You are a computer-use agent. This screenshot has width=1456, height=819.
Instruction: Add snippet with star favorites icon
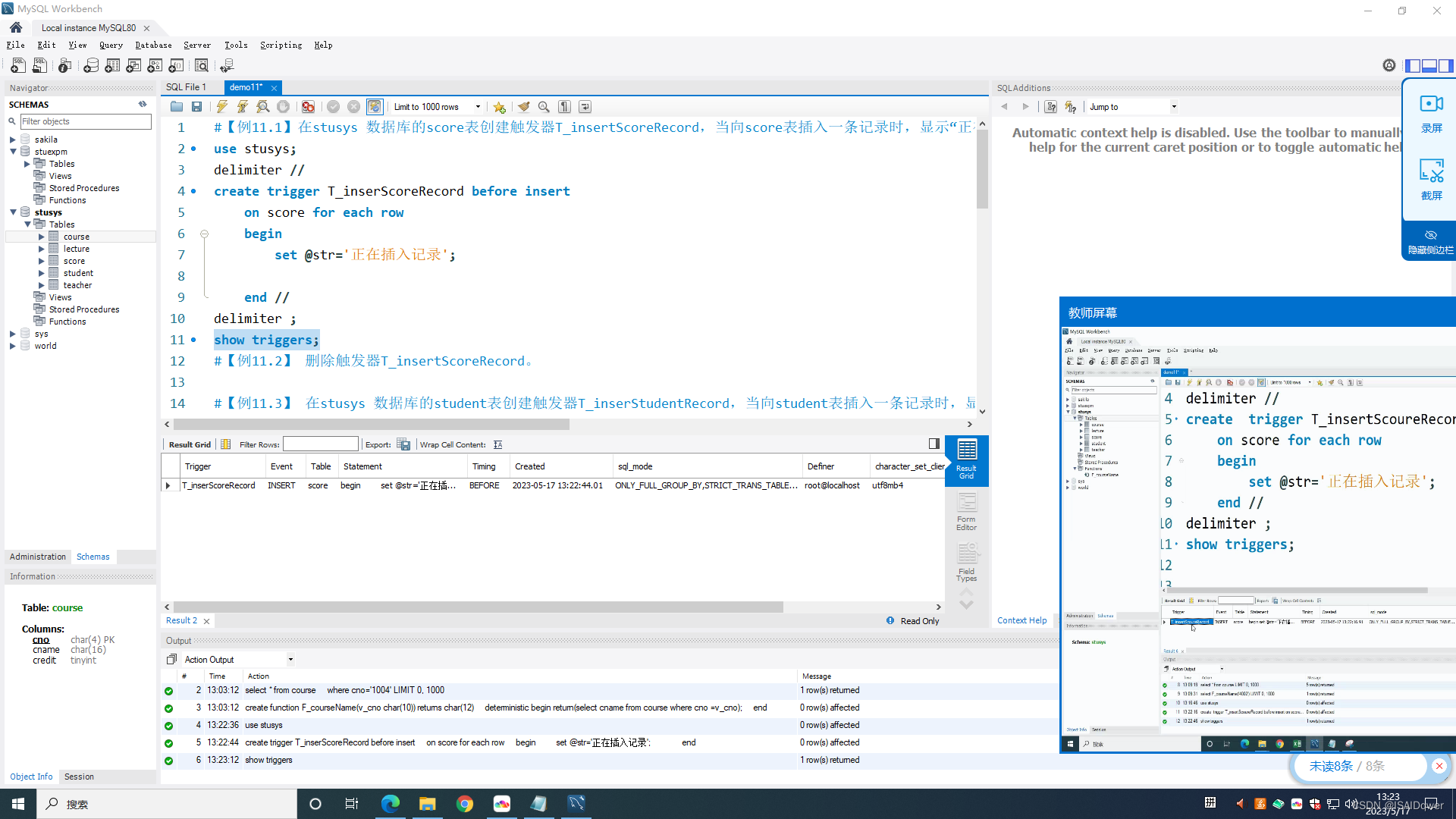point(499,107)
